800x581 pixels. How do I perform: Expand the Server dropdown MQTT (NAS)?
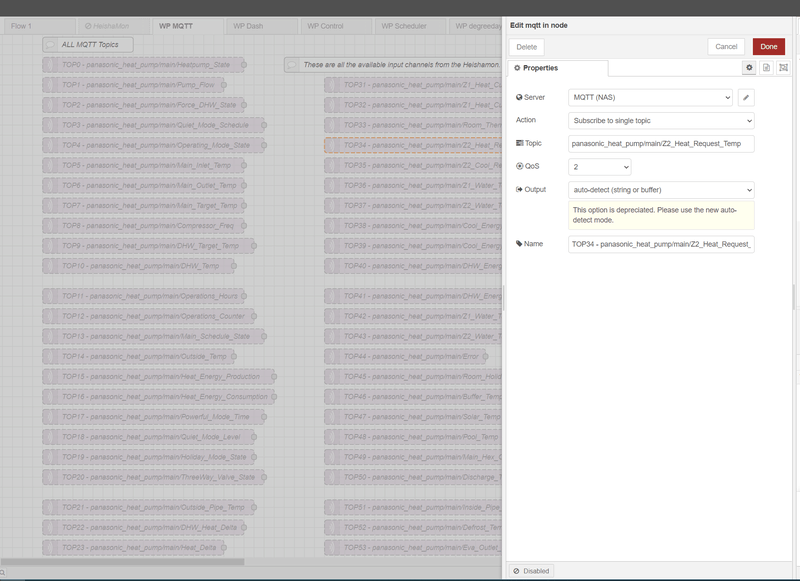650,97
